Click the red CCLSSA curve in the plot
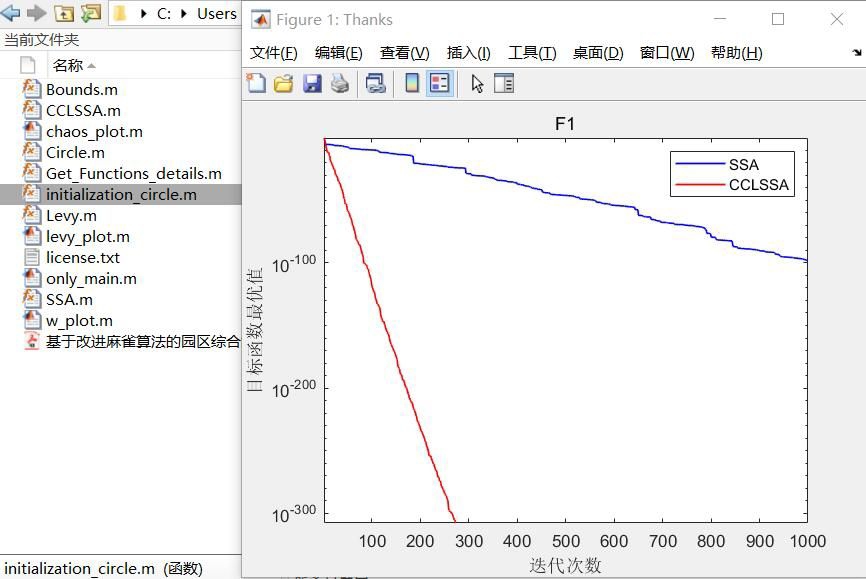The height and width of the screenshot is (579, 866). [x=397, y=363]
